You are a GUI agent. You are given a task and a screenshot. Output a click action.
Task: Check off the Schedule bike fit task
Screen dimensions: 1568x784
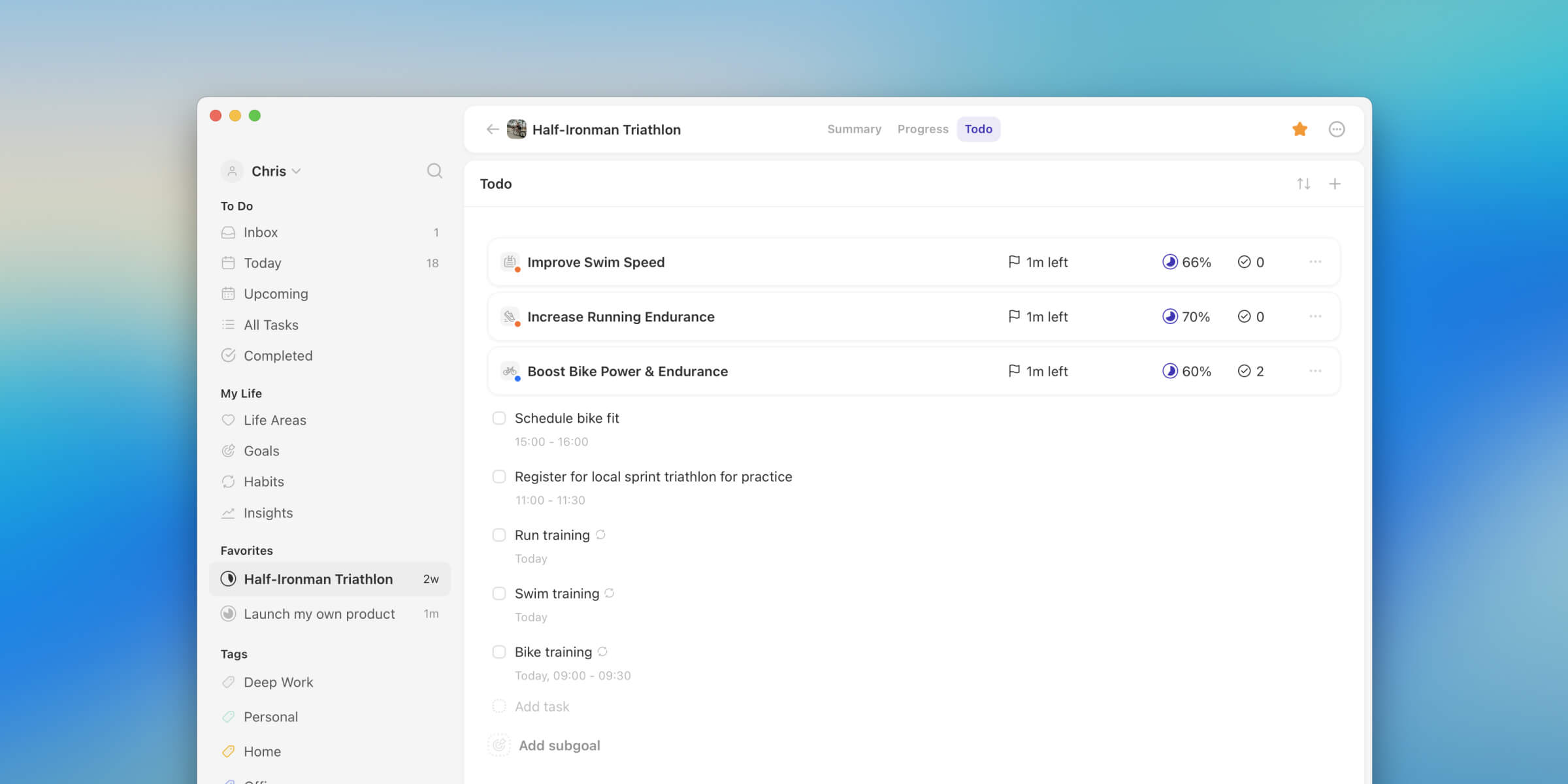[499, 418]
